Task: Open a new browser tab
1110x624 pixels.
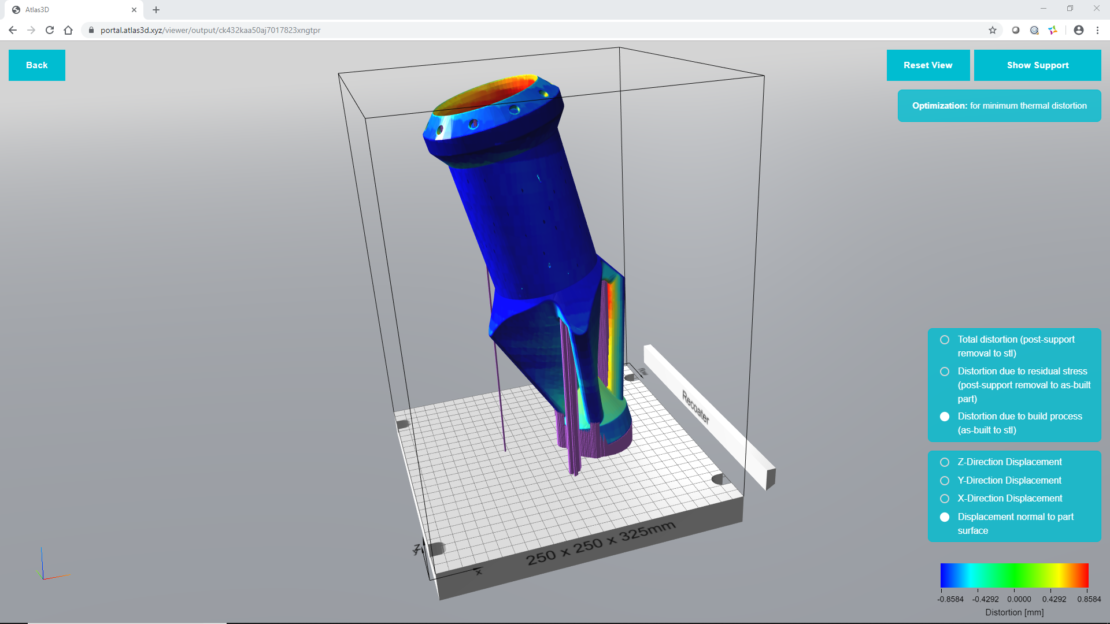Action: tap(156, 9)
